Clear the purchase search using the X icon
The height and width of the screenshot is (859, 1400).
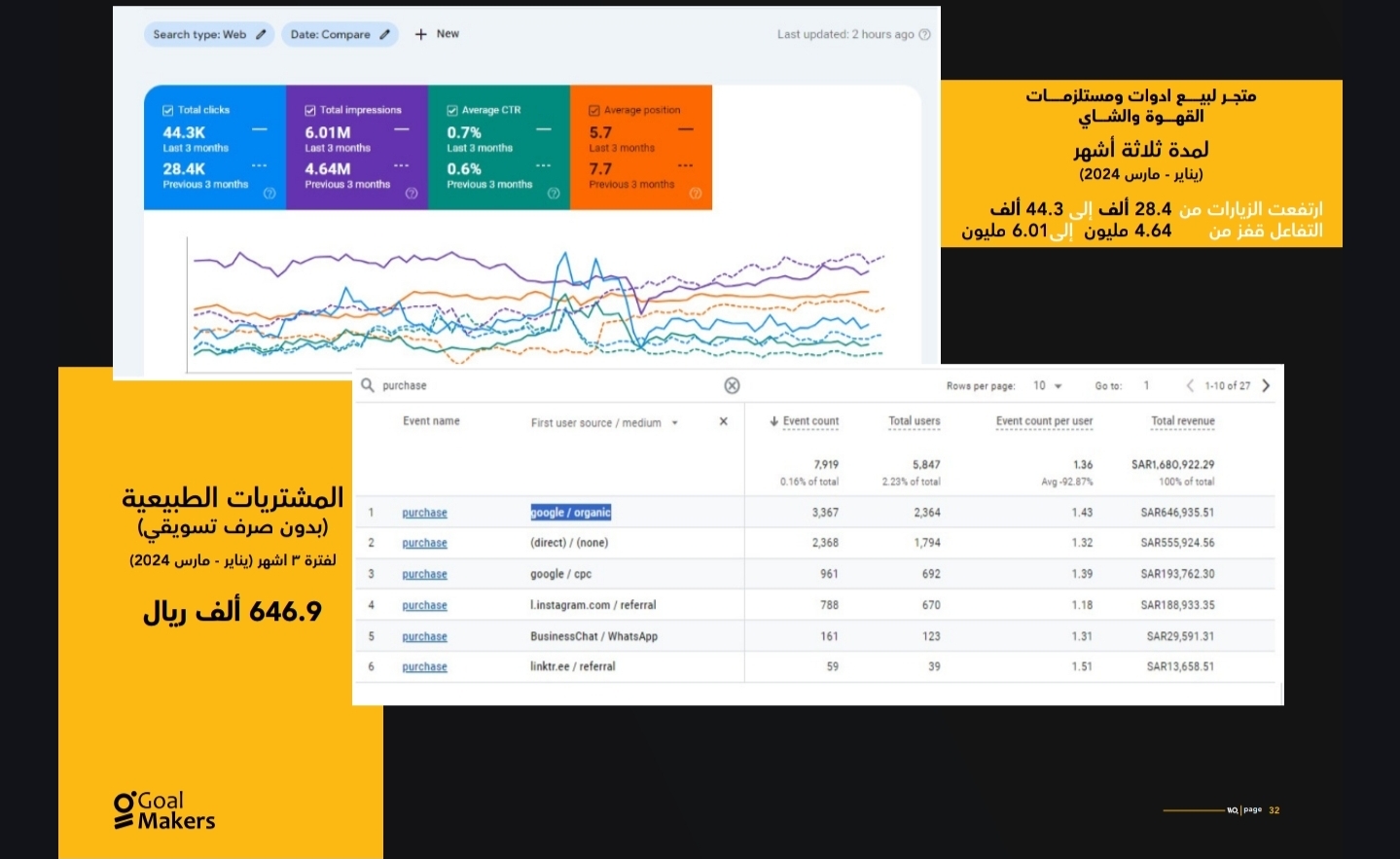pos(732,385)
